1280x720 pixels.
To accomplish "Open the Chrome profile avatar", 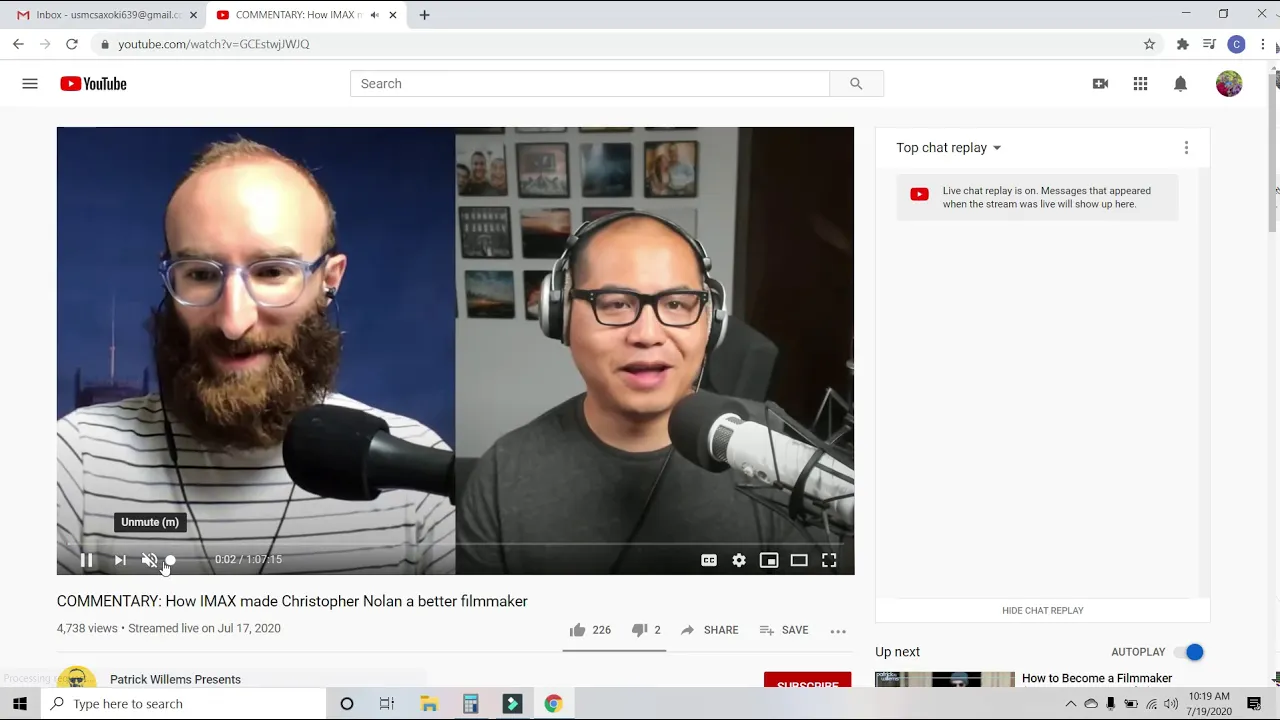I will [1237, 44].
